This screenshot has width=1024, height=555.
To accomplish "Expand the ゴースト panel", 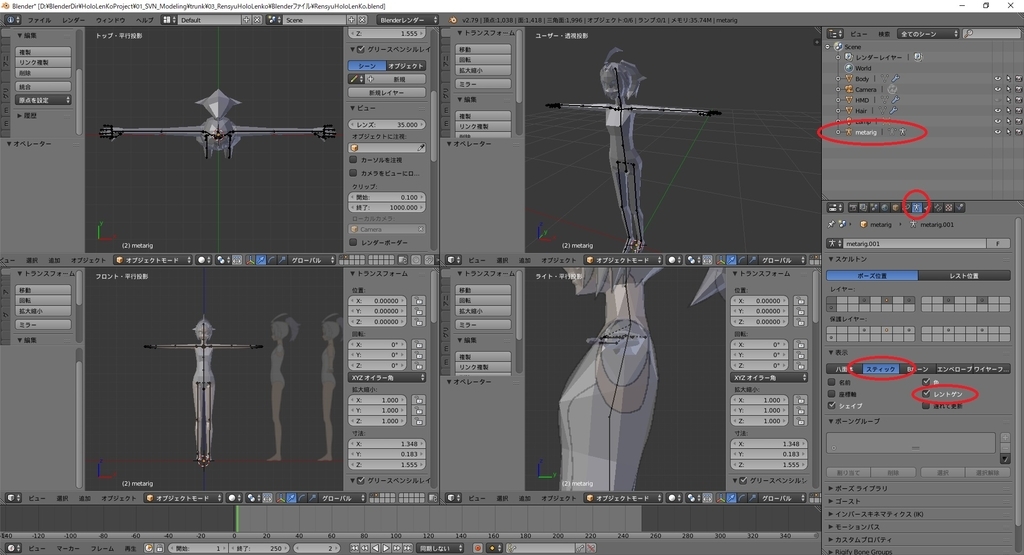I will pyautogui.click(x=848, y=501).
